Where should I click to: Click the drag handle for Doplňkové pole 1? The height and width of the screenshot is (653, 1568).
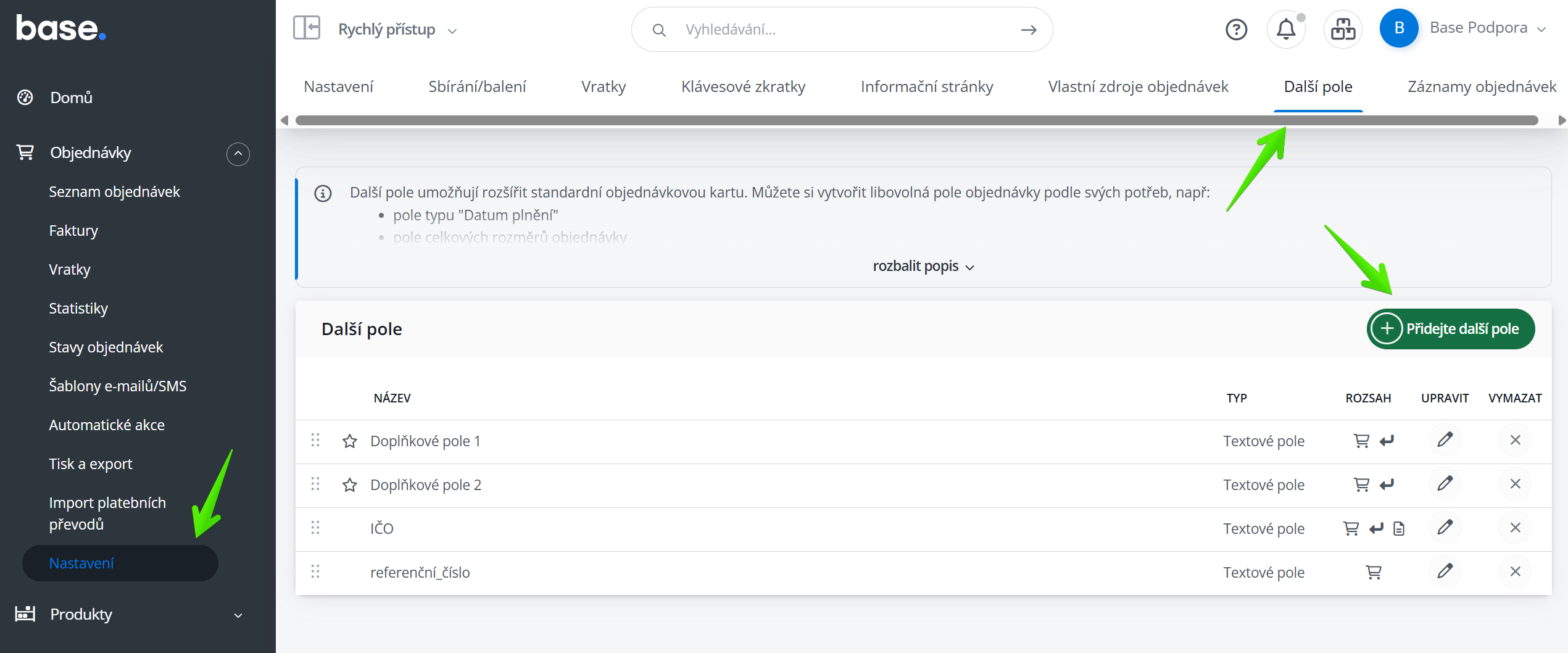point(315,440)
